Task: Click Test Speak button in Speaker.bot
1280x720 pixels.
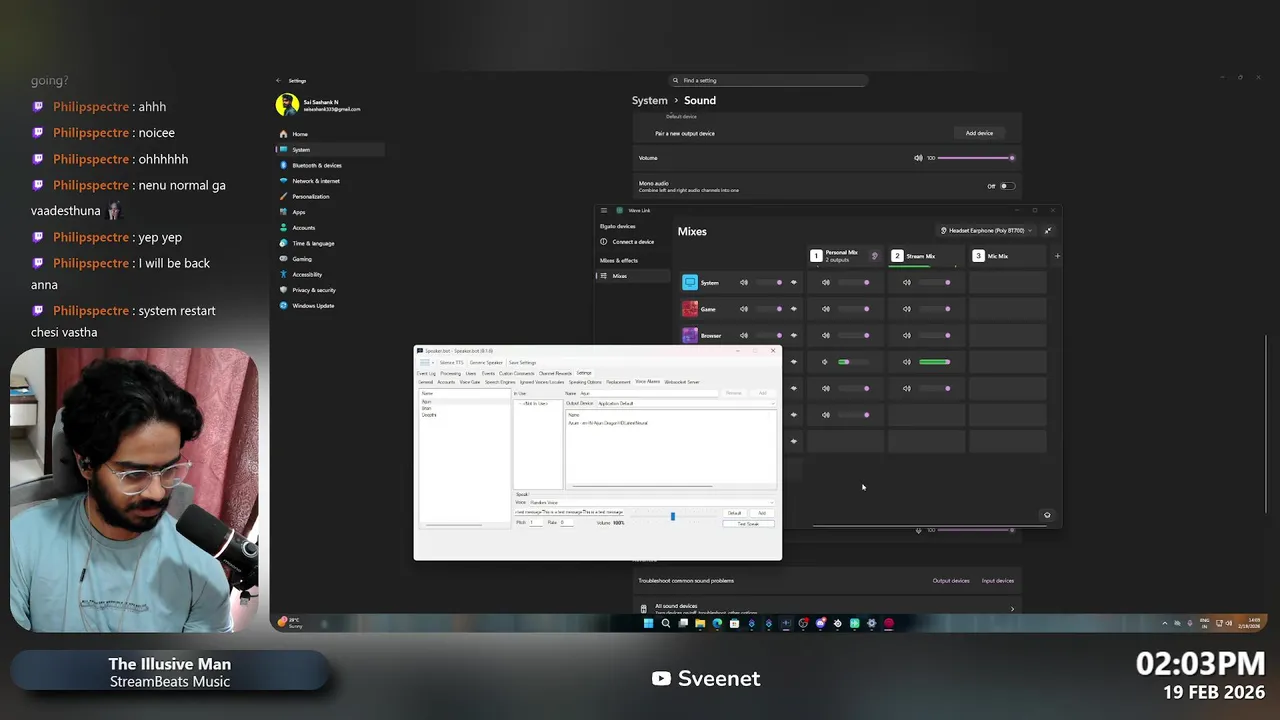Action: point(748,523)
